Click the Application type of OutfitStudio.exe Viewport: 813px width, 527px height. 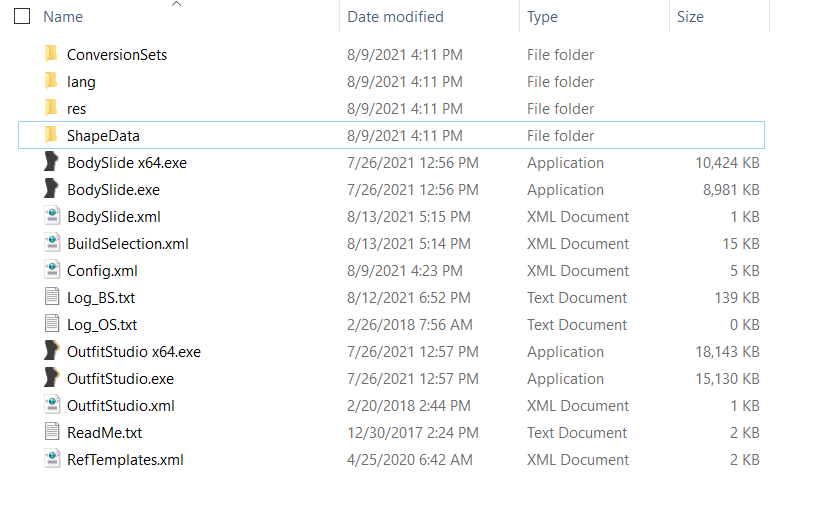pyautogui.click(x=565, y=379)
